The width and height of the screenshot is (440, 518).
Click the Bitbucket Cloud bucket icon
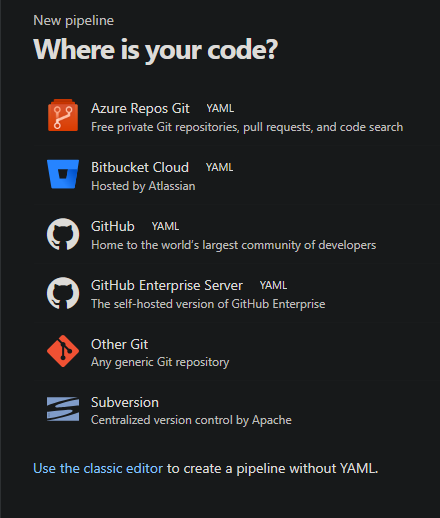[63, 174]
